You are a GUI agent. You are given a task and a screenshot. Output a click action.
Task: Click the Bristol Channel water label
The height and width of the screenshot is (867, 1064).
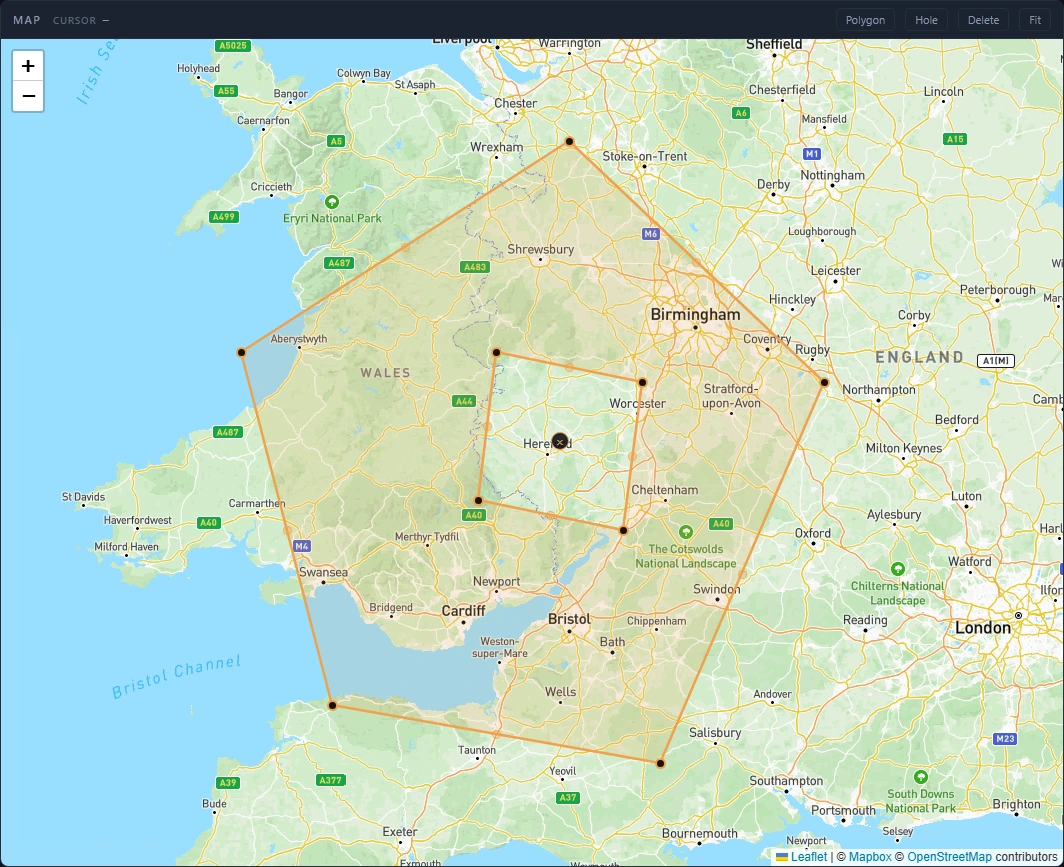tap(176, 677)
